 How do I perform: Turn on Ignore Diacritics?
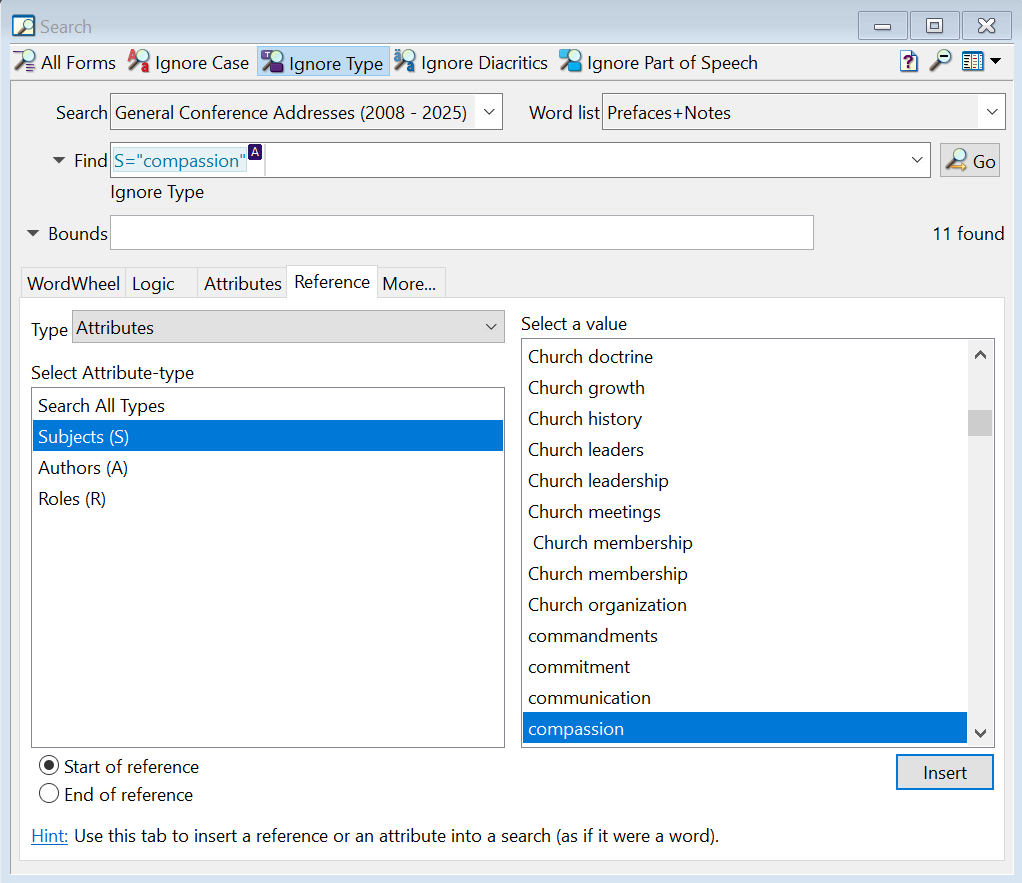(x=471, y=62)
